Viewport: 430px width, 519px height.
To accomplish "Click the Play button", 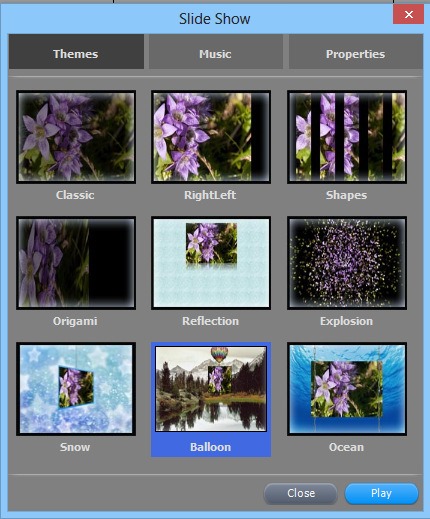I will tap(381, 493).
